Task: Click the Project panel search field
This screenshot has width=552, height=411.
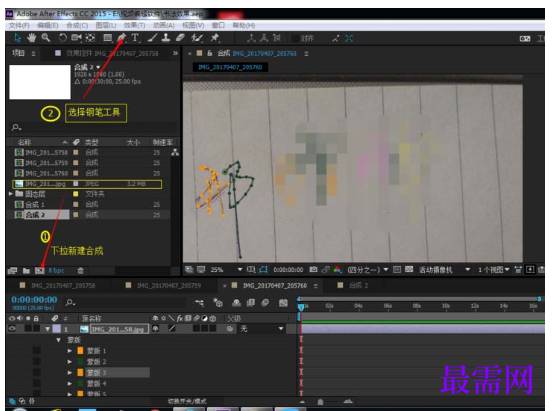Action: click(93, 127)
